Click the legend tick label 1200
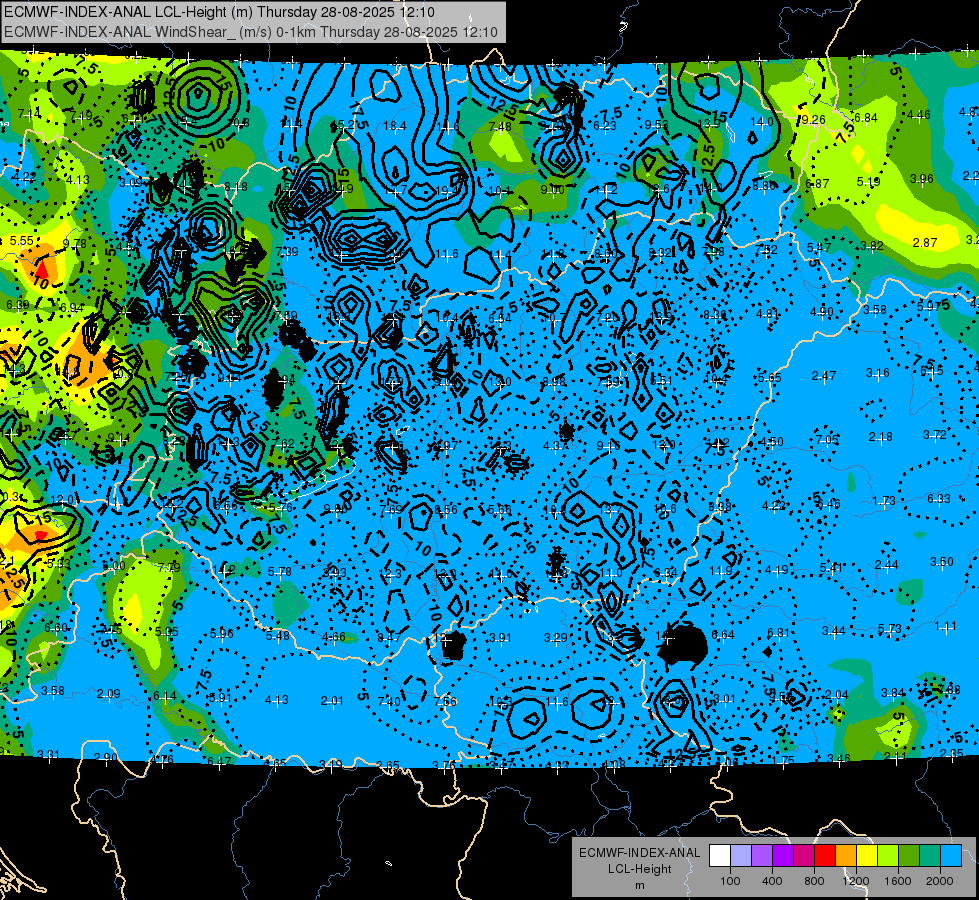979x900 pixels. click(856, 881)
